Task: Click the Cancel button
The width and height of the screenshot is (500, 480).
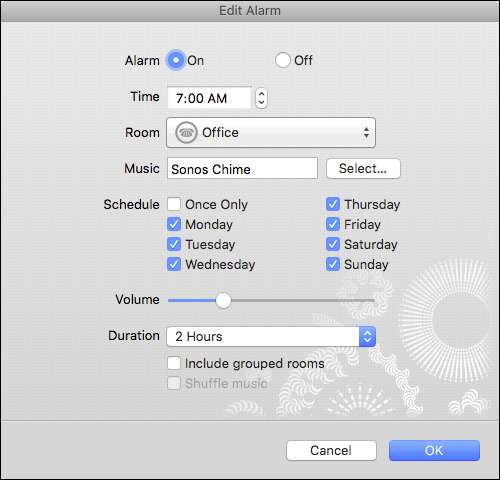Action: (331, 451)
